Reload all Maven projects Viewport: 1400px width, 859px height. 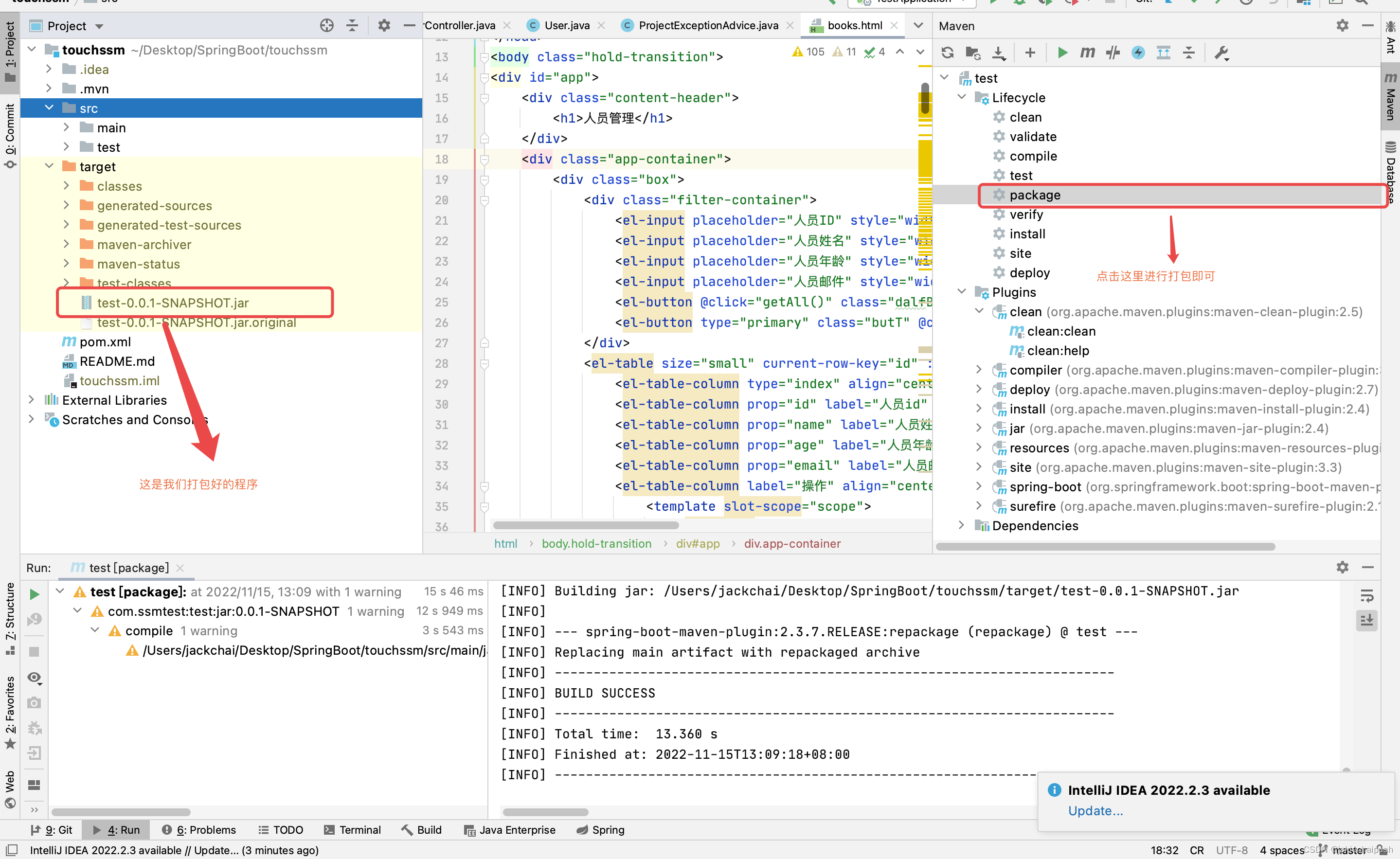tap(947, 53)
